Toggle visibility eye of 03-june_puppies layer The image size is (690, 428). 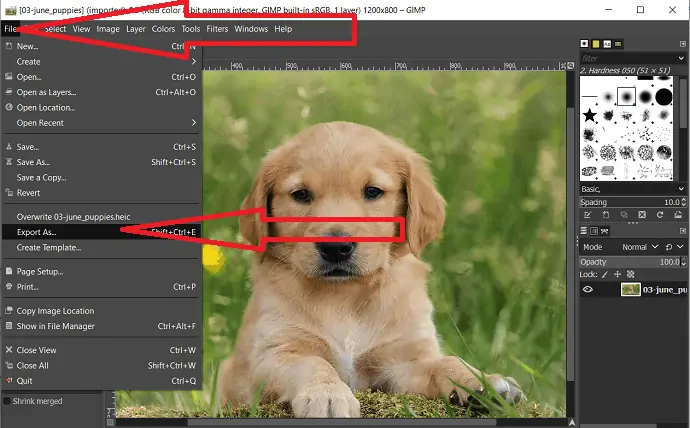tap(590, 290)
